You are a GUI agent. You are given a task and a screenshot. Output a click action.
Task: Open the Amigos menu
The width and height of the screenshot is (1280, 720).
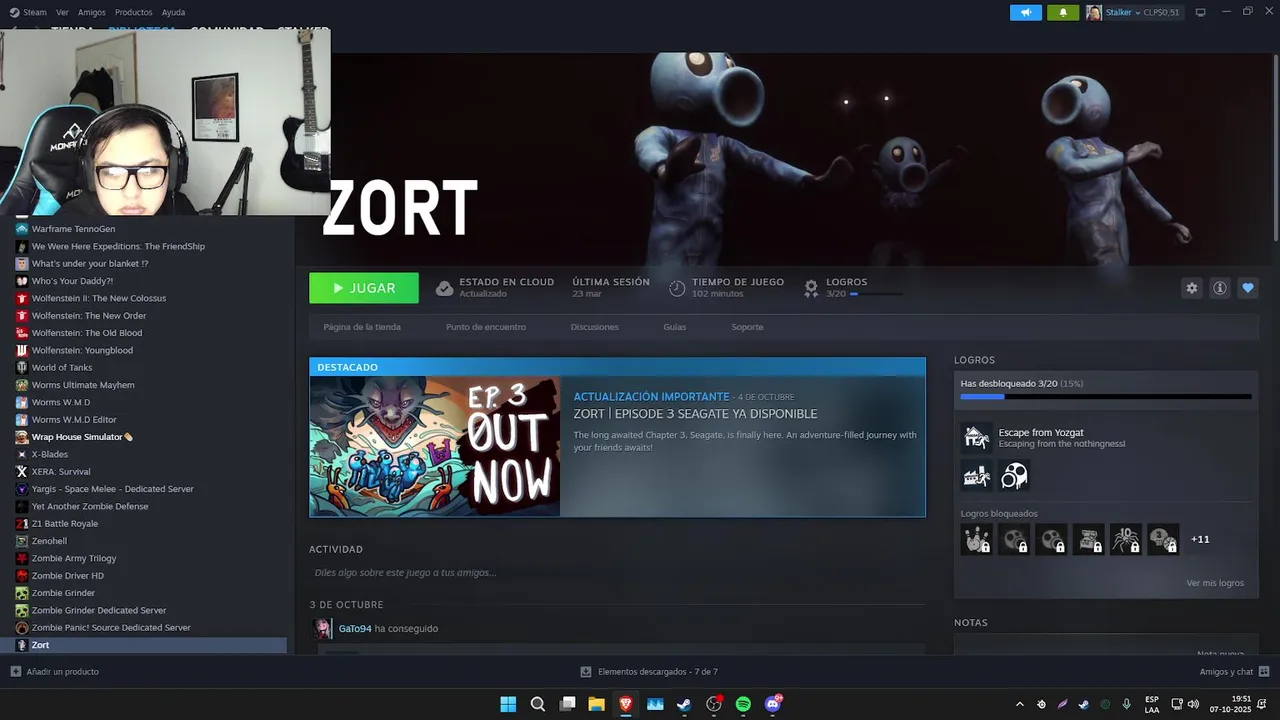(91, 12)
